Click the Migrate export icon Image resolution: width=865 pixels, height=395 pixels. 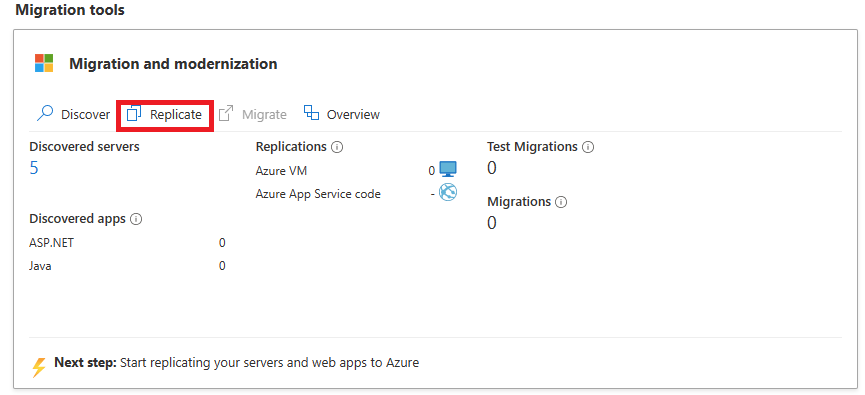point(226,114)
